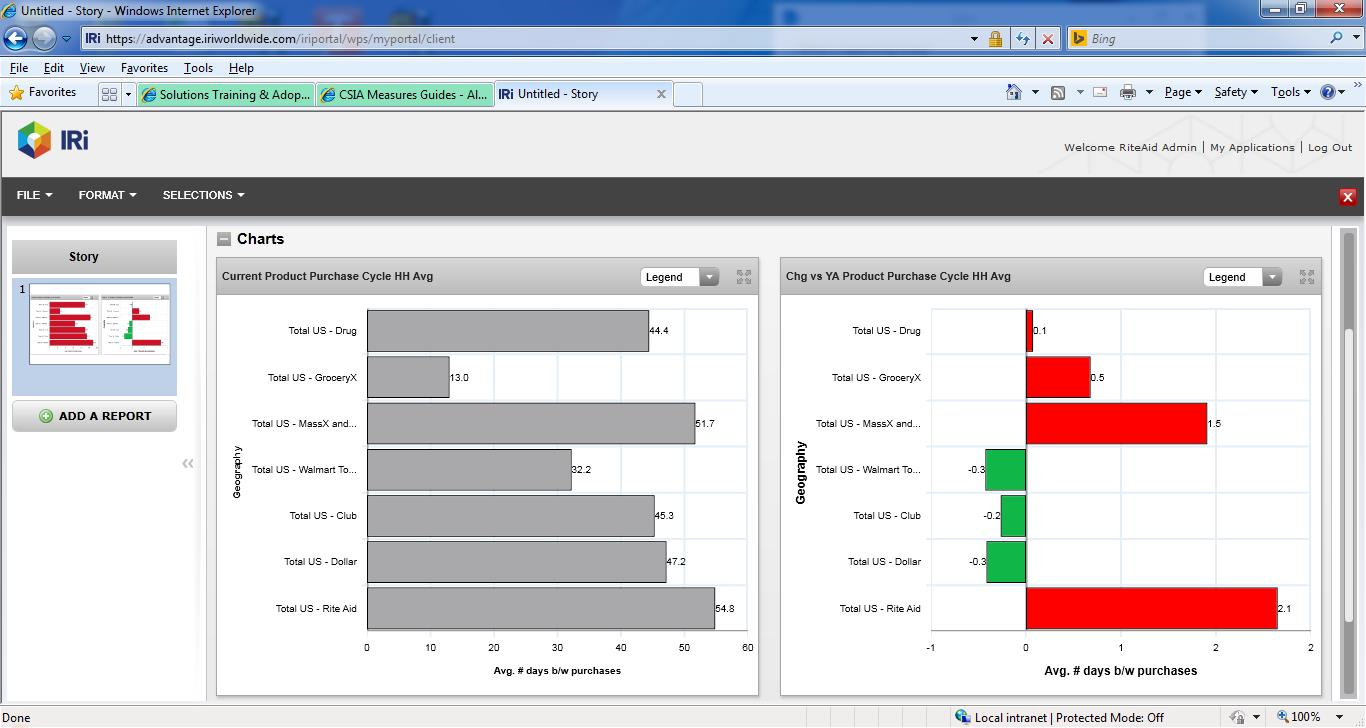Image resolution: width=1366 pixels, height=728 pixels.
Task: Click the Quick Tabs grid icon
Action: (x=109, y=94)
